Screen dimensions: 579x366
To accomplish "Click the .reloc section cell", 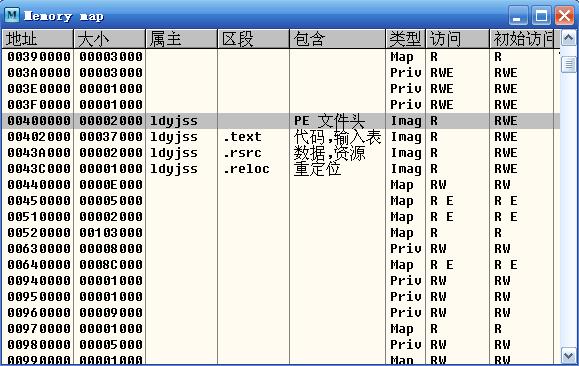I will pos(246,169).
